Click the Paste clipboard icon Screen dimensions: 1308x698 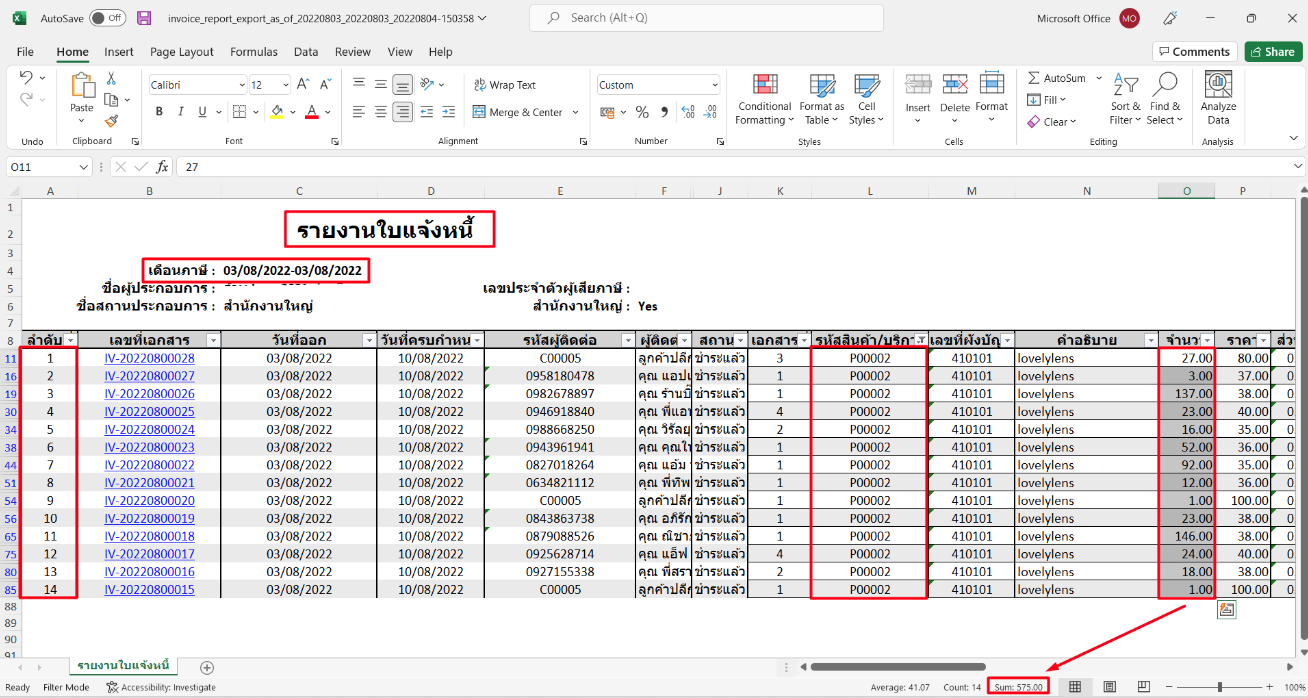coord(82,86)
